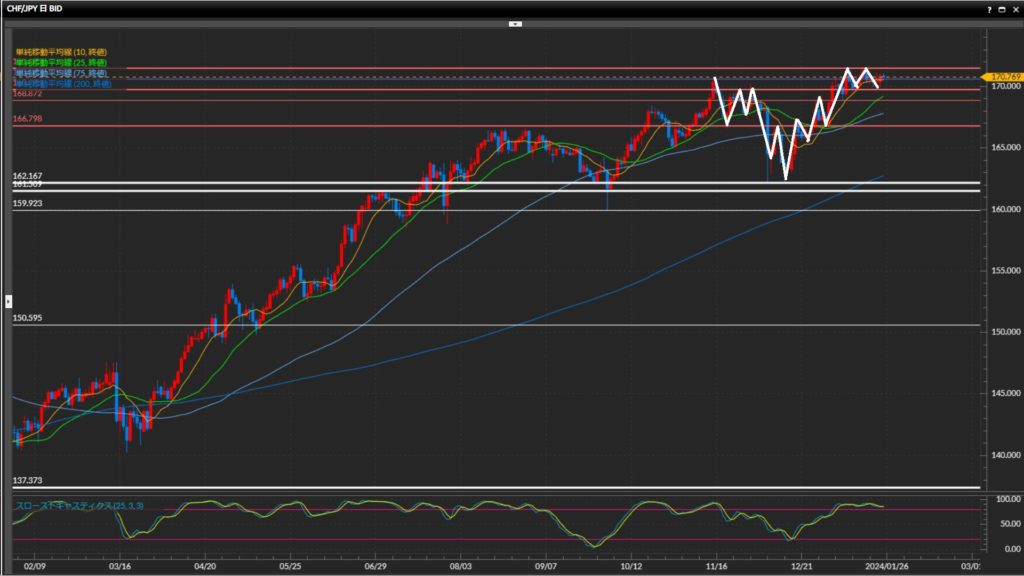
Task: Click the 11/16 date on time axis
Action: click(716, 565)
